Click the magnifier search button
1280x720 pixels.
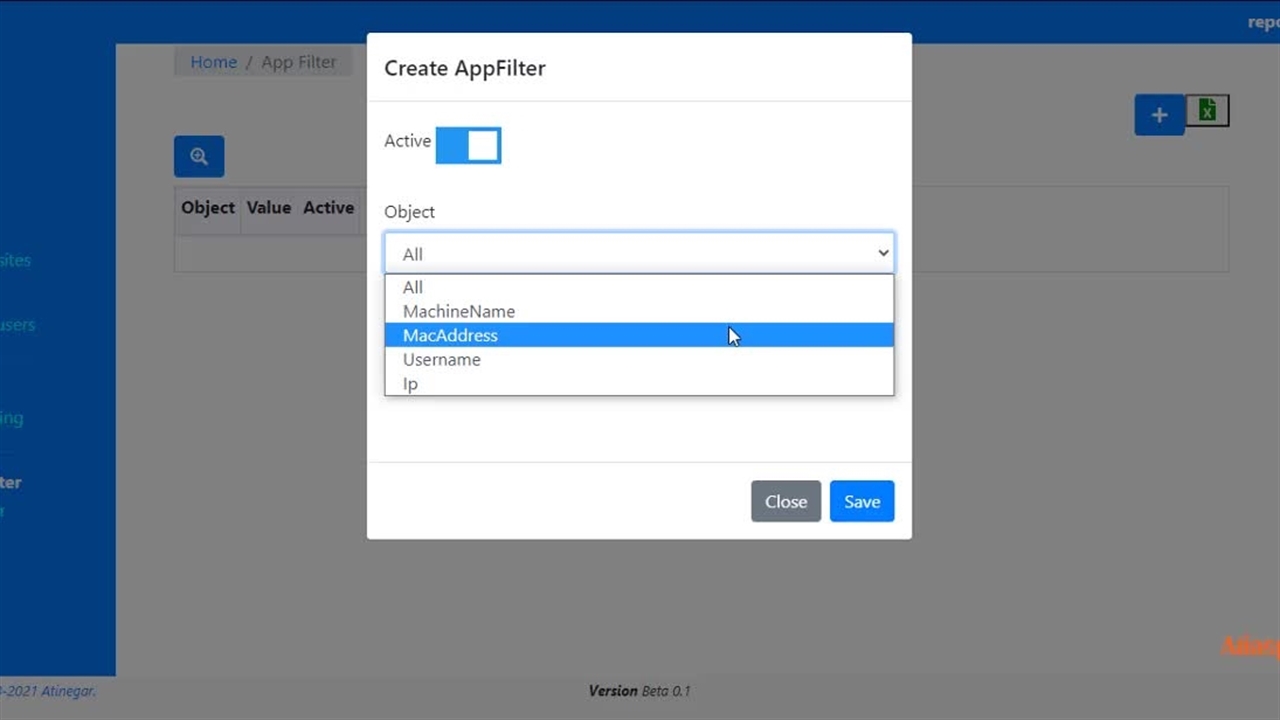(199, 157)
